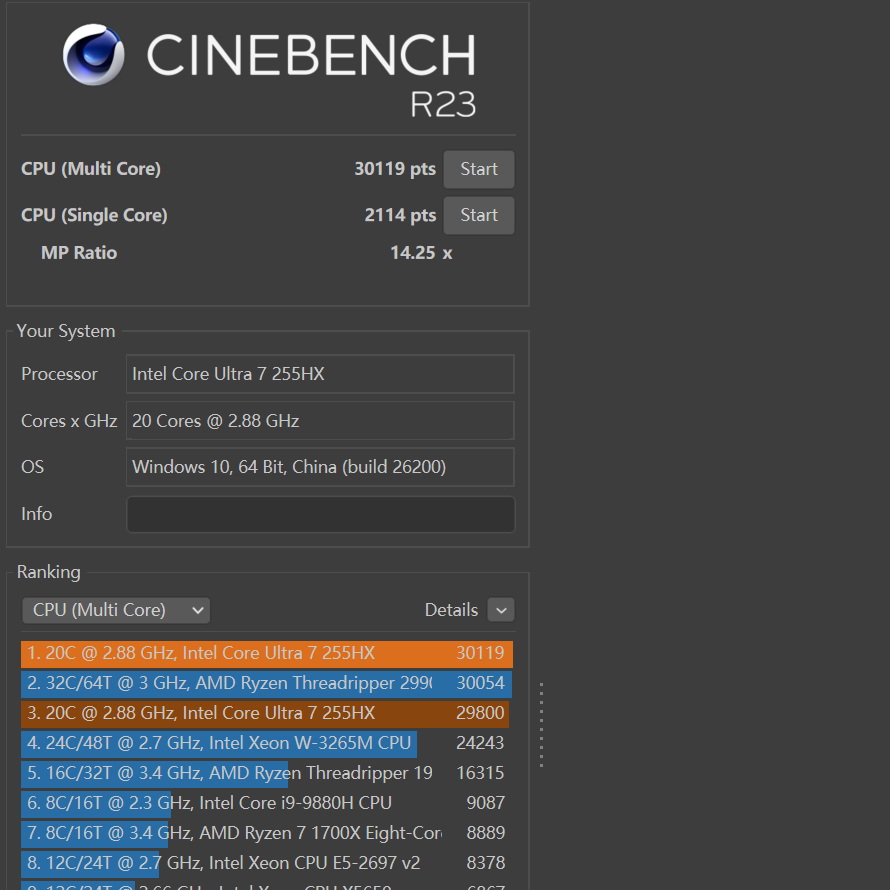The image size is (890, 890).
Task: Select ranking row 2 AMD Ryzen Threadripper 30054
Action: [x=267, y=683]
